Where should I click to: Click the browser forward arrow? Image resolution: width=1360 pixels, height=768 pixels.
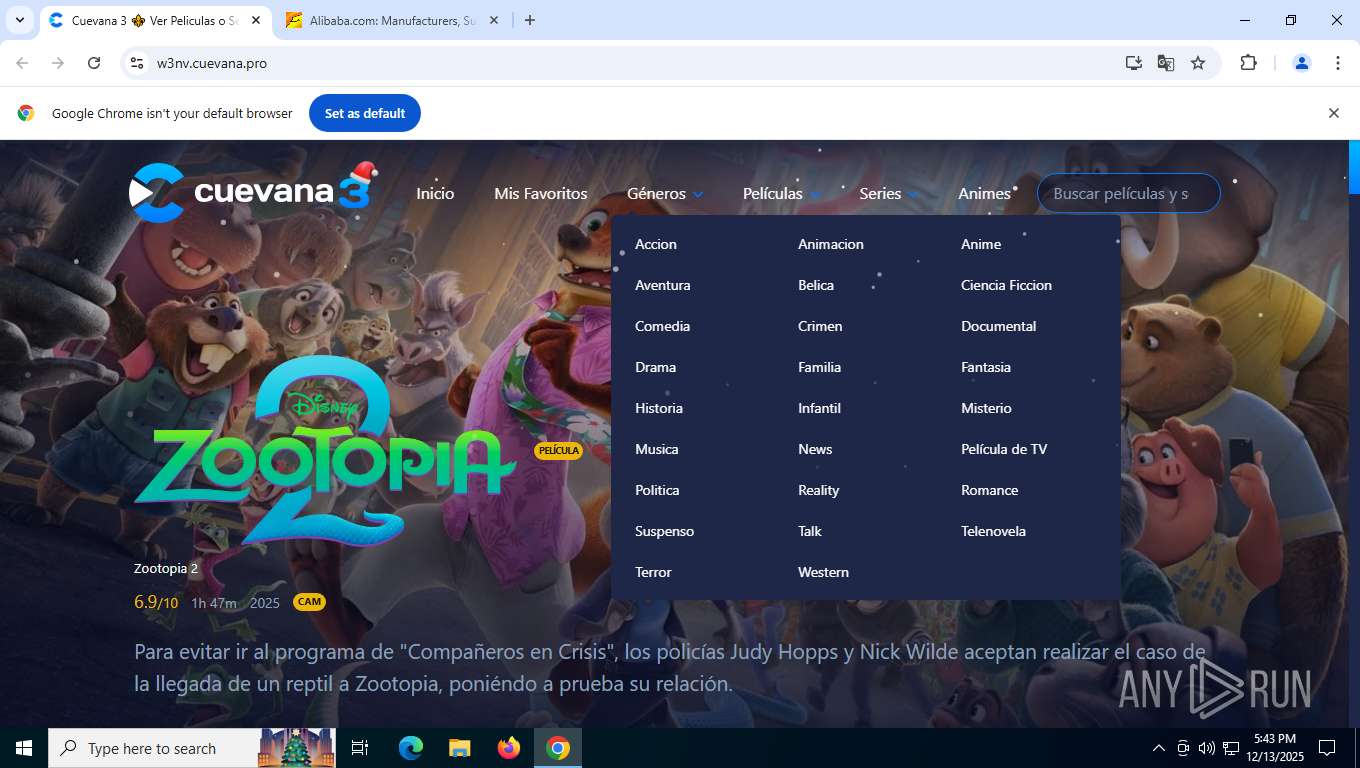click(x=58, y=63)
